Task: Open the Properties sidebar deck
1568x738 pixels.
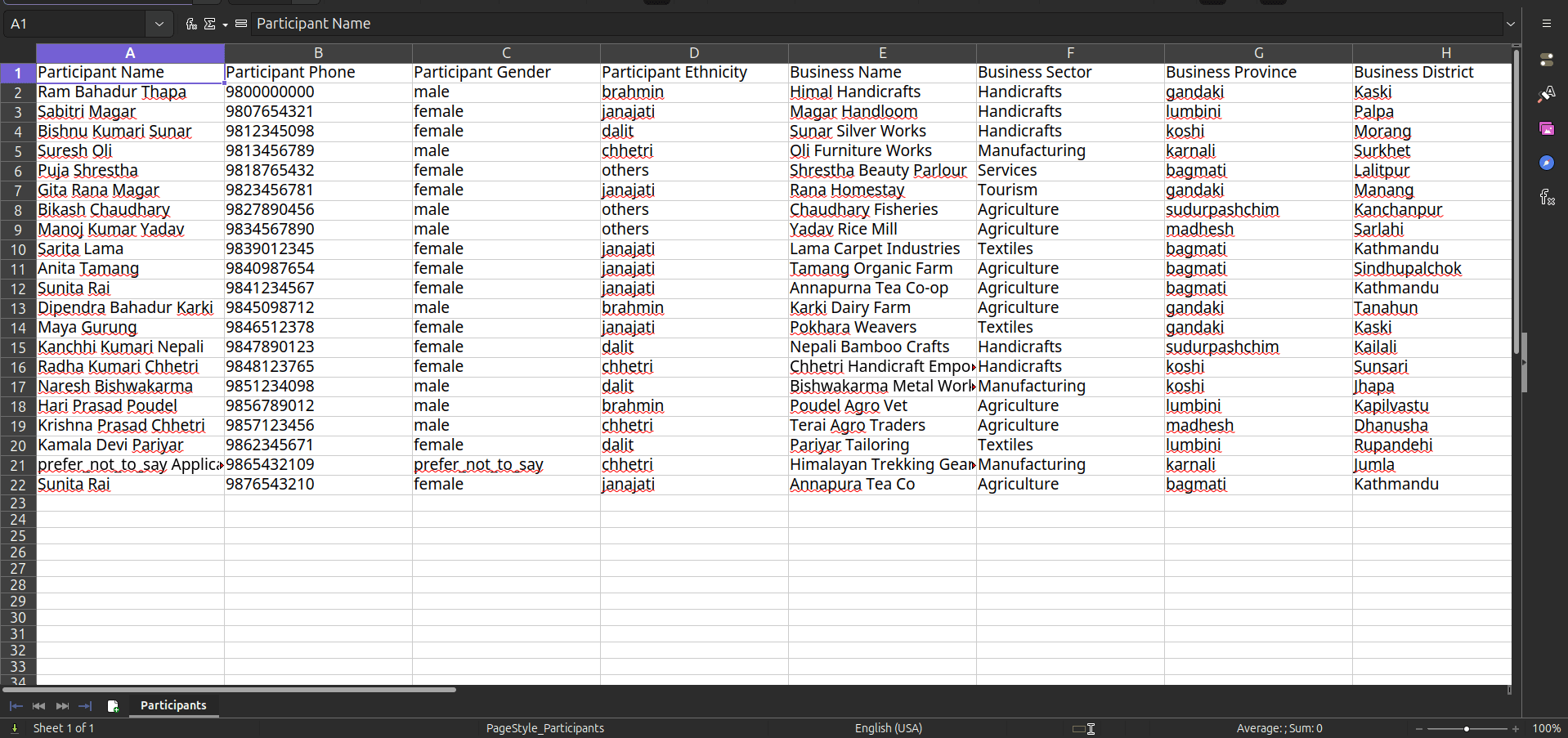Action: tap(1547, 60)
